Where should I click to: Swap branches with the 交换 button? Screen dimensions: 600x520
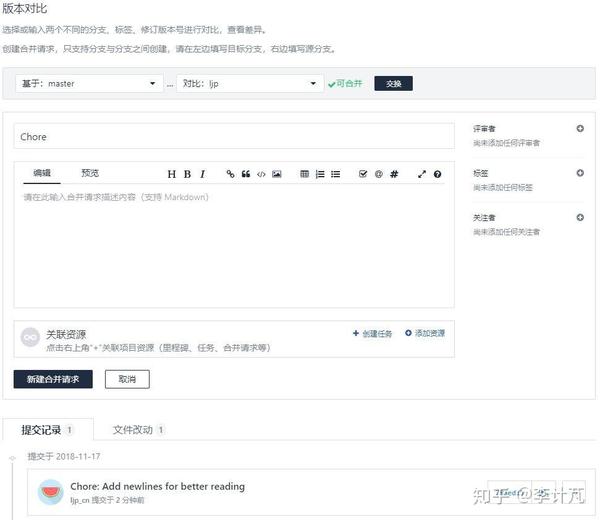(x=393, y=83)
